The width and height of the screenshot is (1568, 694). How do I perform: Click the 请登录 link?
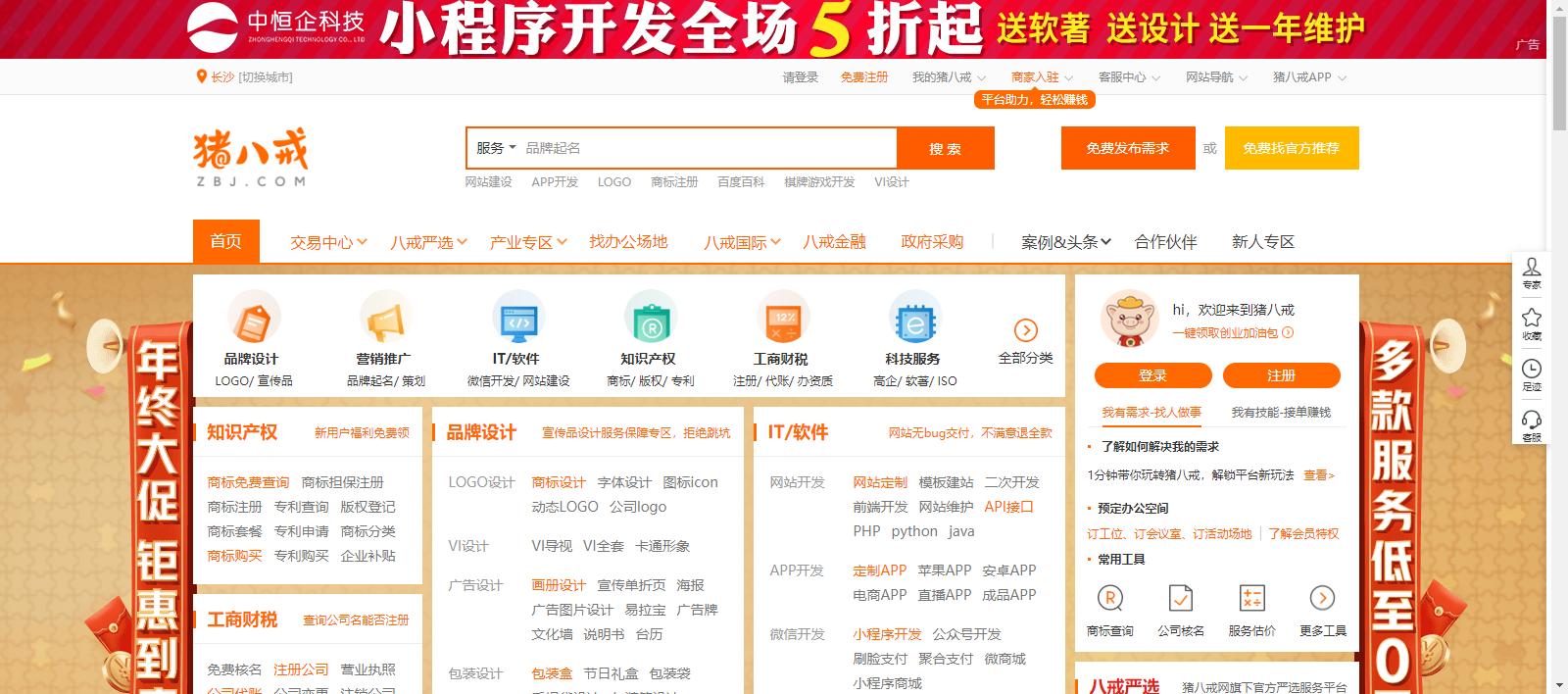800,77
